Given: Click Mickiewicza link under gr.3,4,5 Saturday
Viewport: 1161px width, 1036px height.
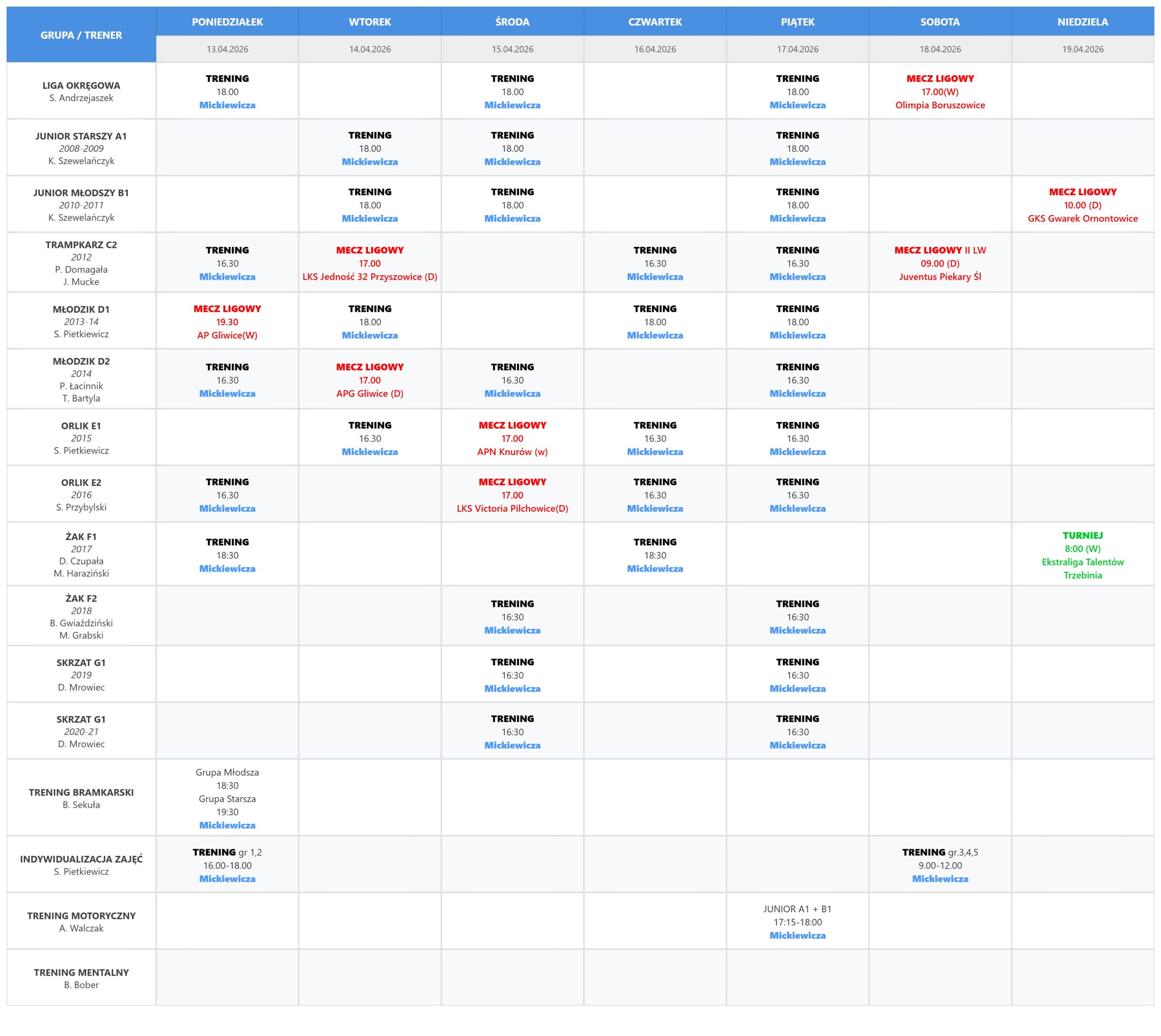Looking at the screenshot, I should pyautogui.click(x=940, y=878).
